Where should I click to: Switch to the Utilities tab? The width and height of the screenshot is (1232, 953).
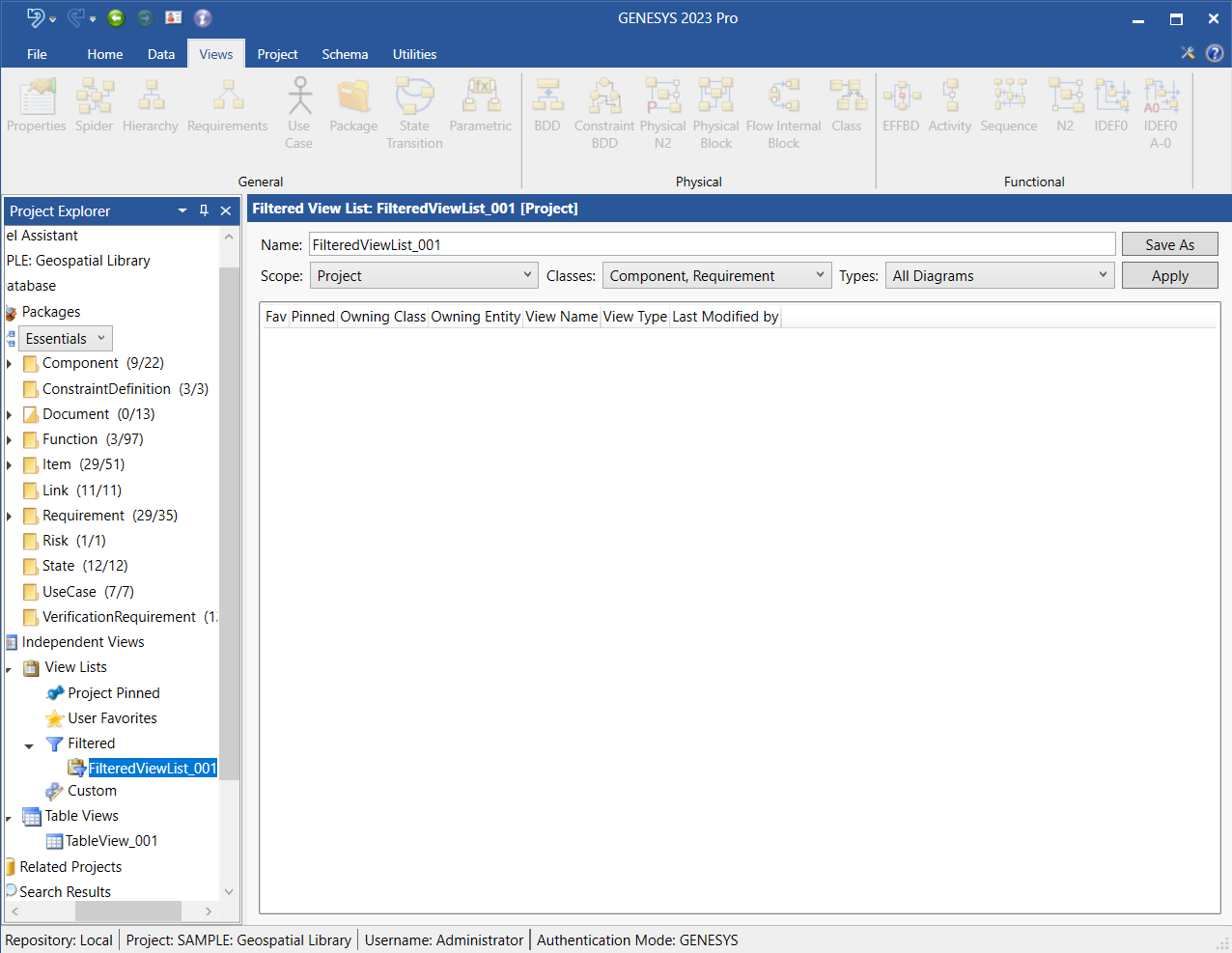coord(414,54)
